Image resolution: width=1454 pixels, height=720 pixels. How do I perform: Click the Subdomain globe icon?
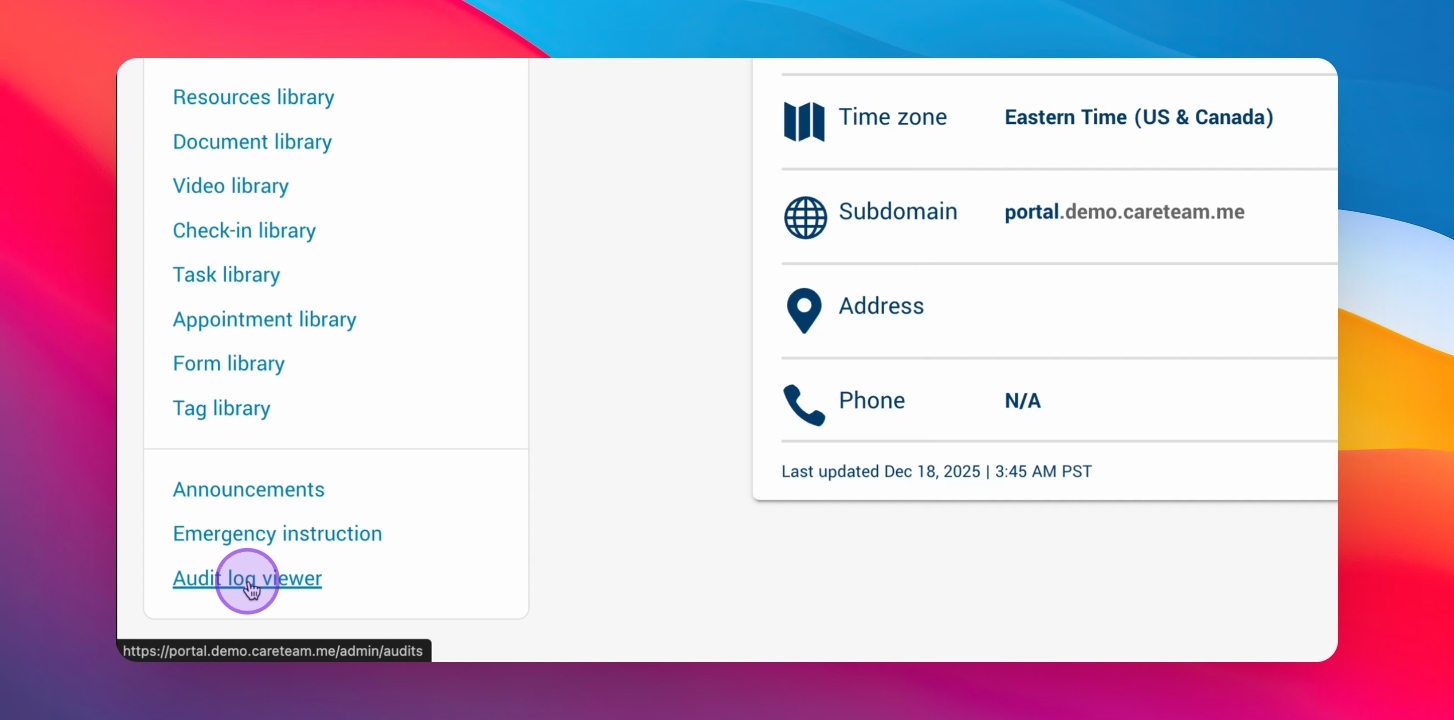point(805,217)
